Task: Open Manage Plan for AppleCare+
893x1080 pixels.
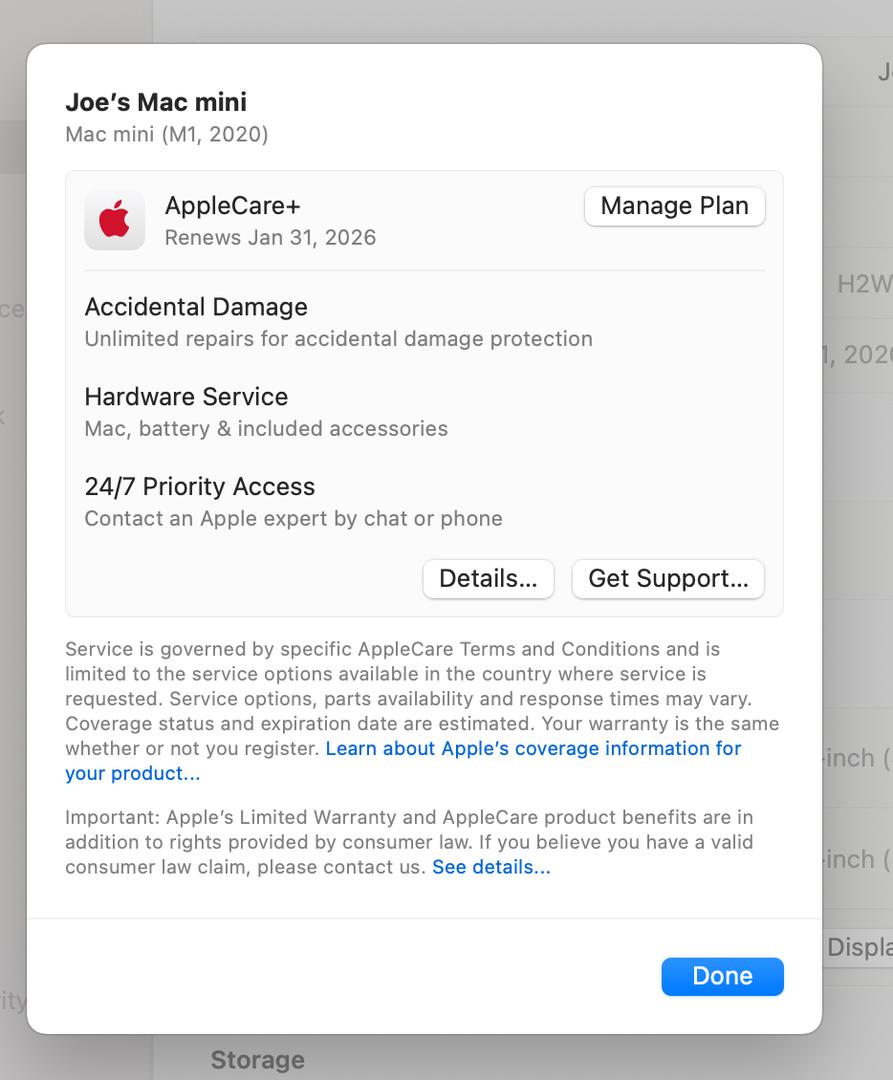Action: (x=674, y=206)
